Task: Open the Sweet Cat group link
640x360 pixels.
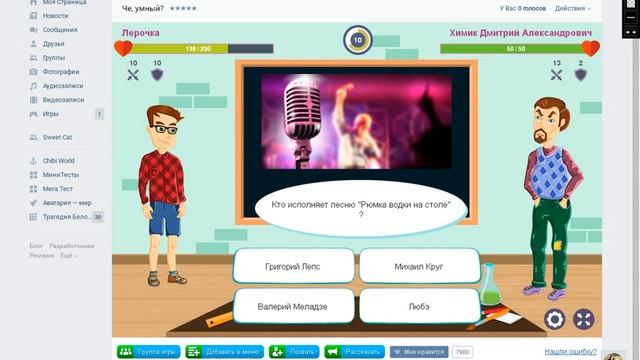Action: click(x=58, y=137)
